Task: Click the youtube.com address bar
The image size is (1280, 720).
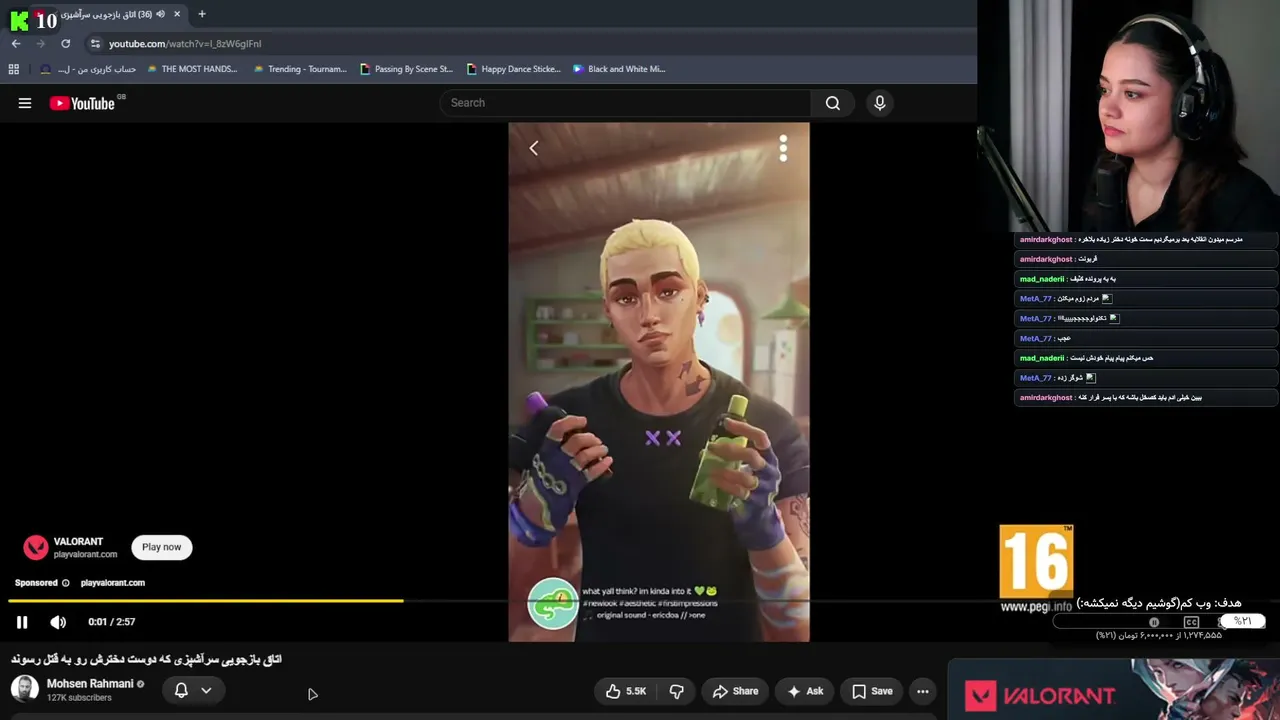Action: [530, 44]
